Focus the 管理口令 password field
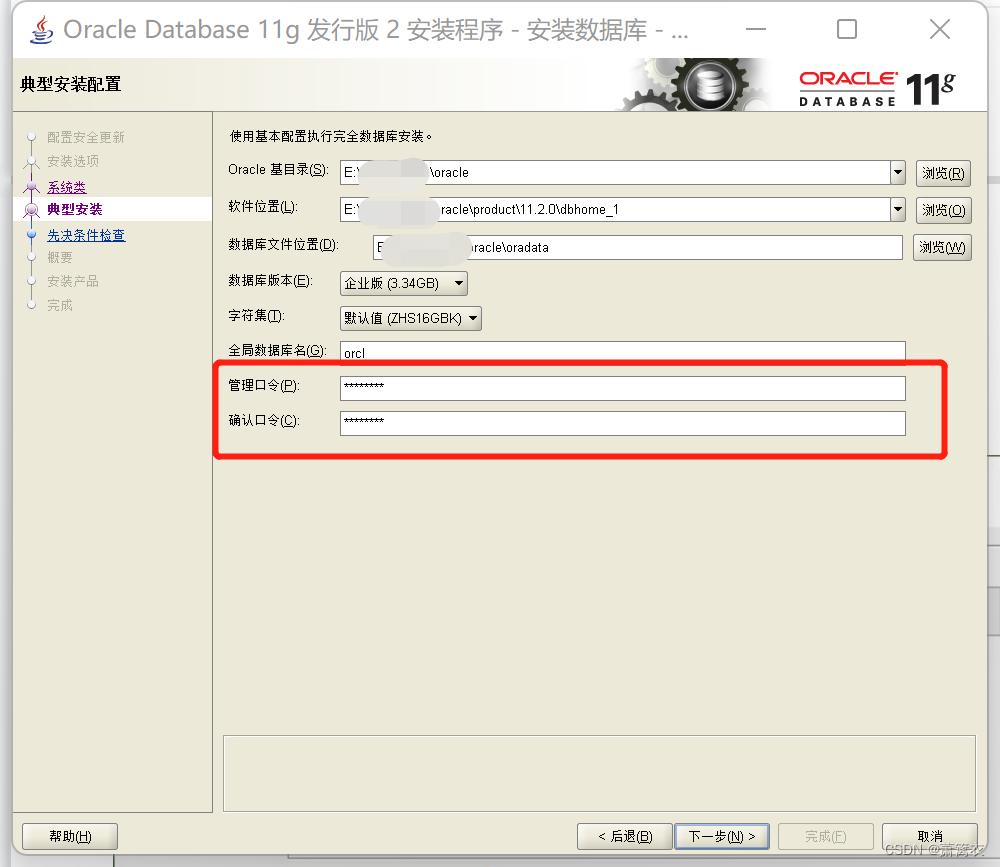1000x867 pixels. (623, 388)
